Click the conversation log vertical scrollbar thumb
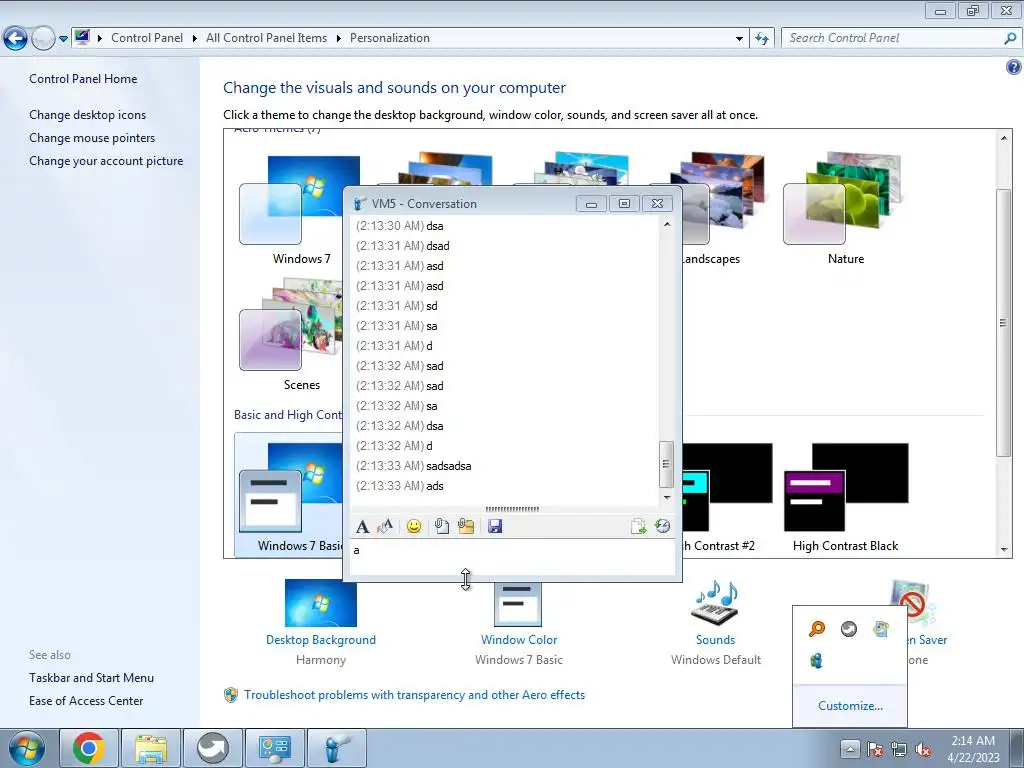 [x=666, y=464]
